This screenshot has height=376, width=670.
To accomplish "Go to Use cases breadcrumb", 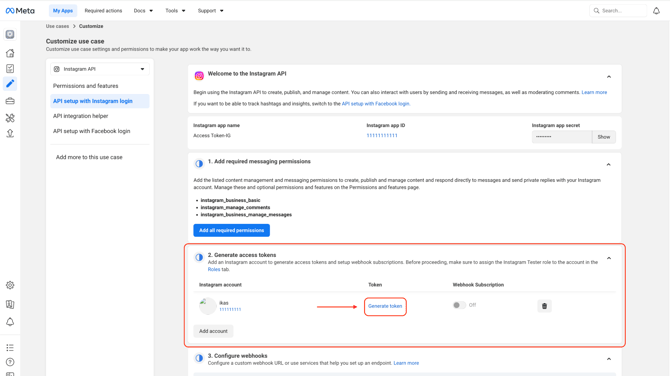I will point(57,26).
